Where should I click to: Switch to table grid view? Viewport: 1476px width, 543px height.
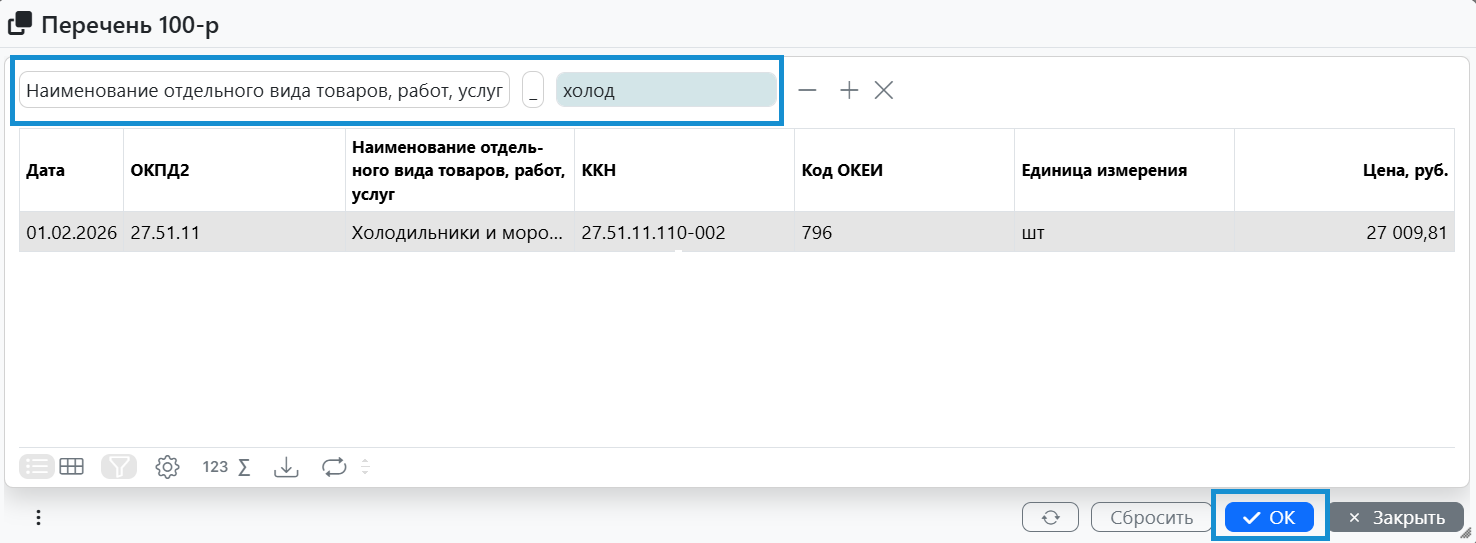[71, 466]
